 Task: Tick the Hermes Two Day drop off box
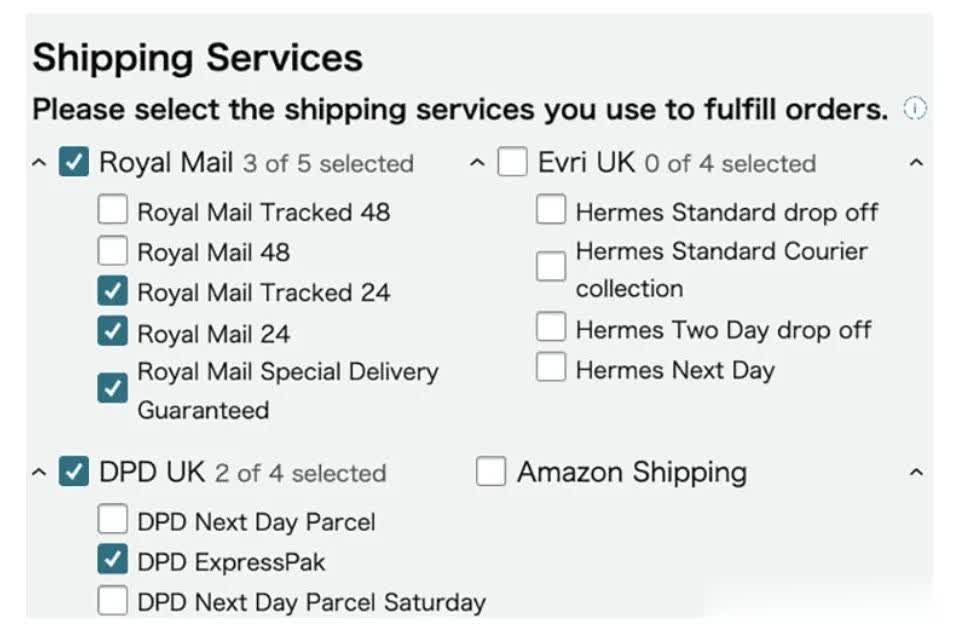point(551,327)
